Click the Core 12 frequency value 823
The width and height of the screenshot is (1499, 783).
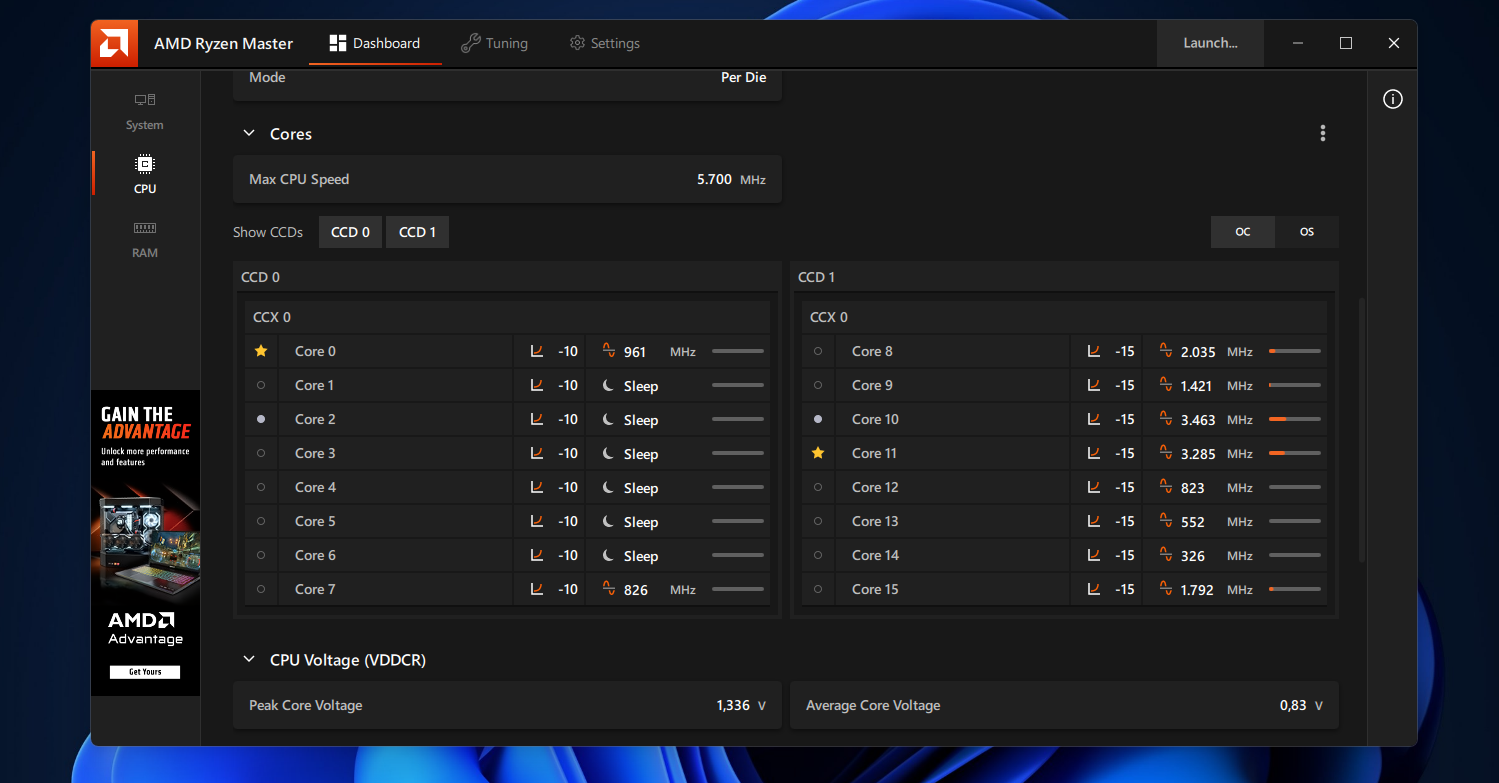(1193, 488)
